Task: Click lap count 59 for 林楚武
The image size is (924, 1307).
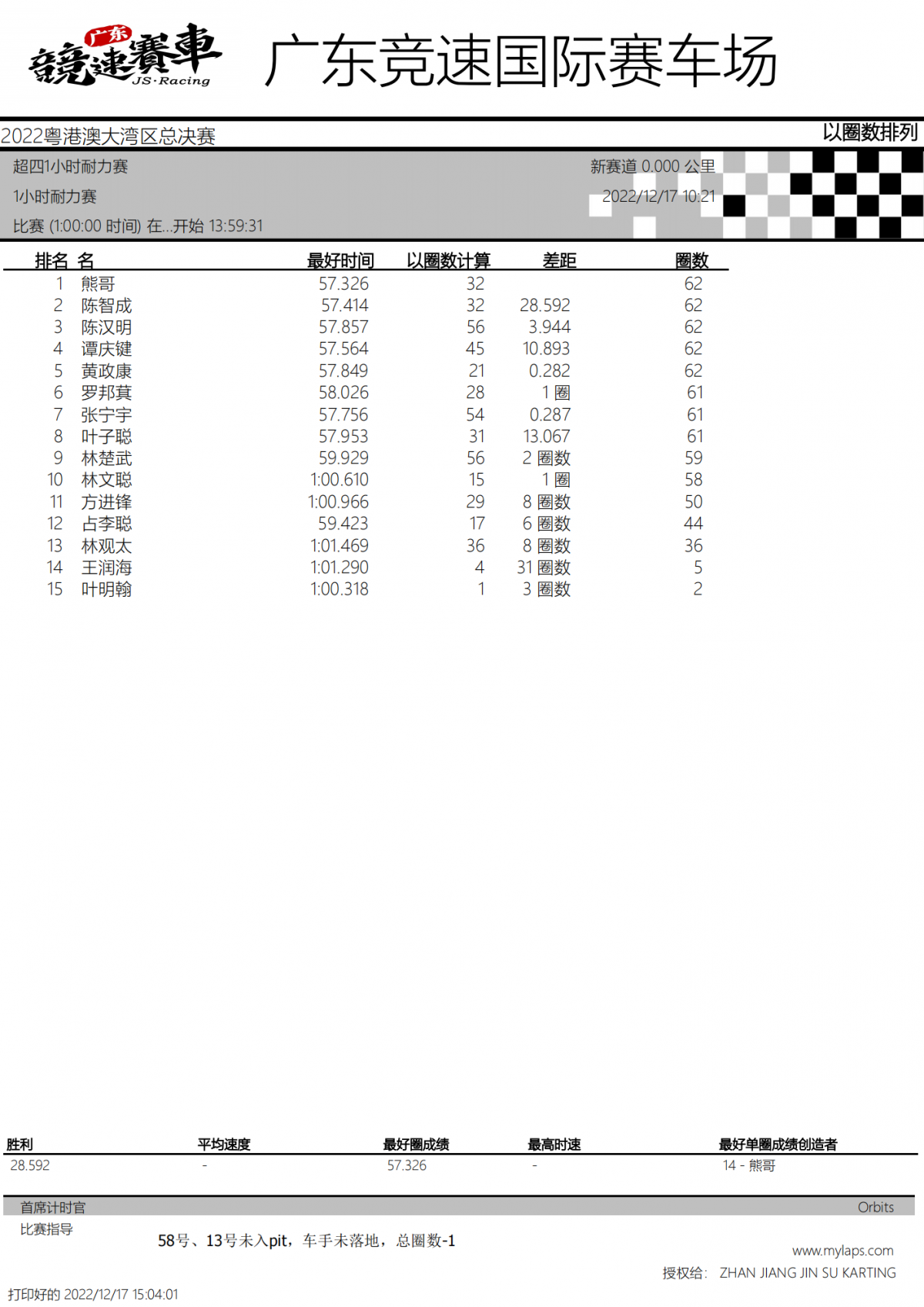Action: [693, 458]
